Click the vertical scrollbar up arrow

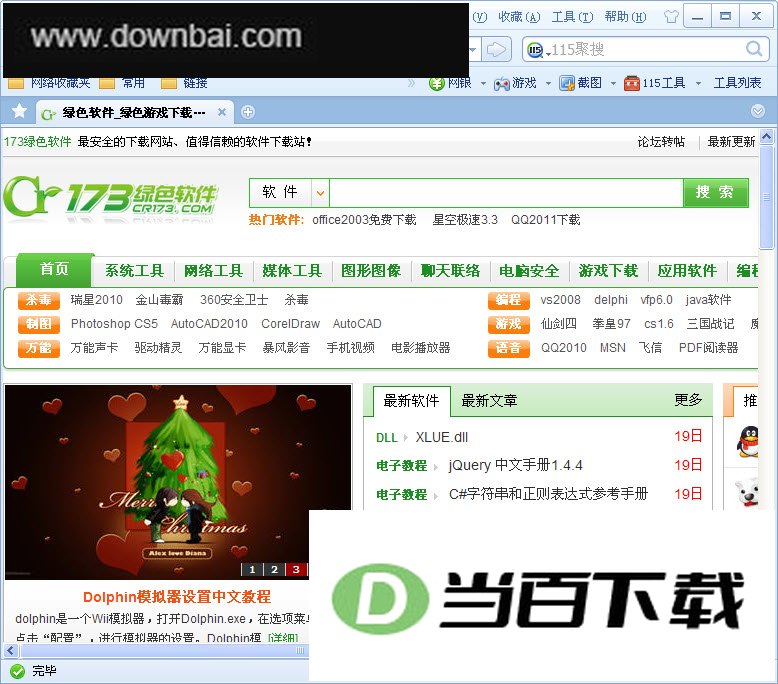(x=766, y=136)
